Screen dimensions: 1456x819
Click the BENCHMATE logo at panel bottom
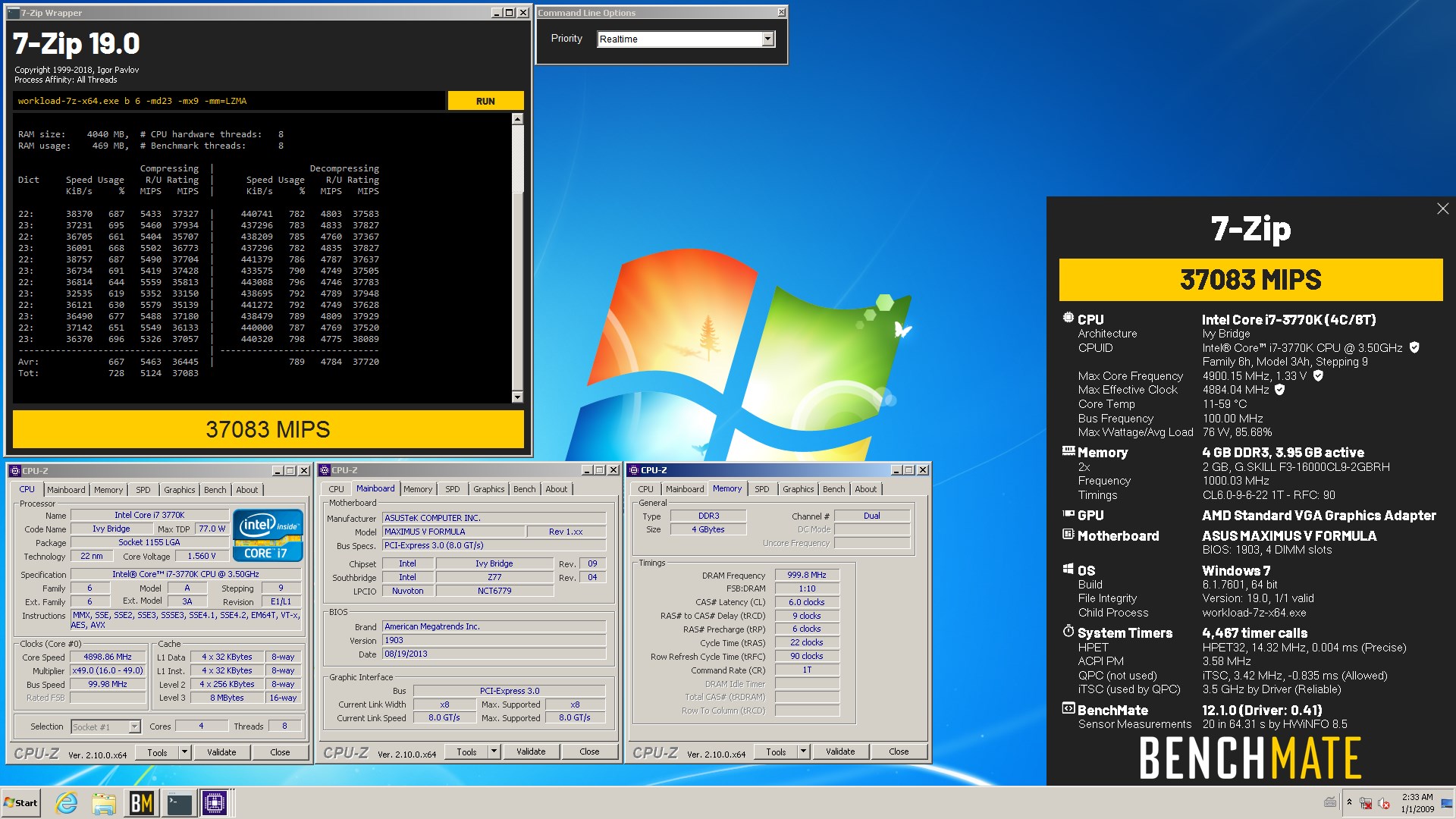coord(1250,758)
